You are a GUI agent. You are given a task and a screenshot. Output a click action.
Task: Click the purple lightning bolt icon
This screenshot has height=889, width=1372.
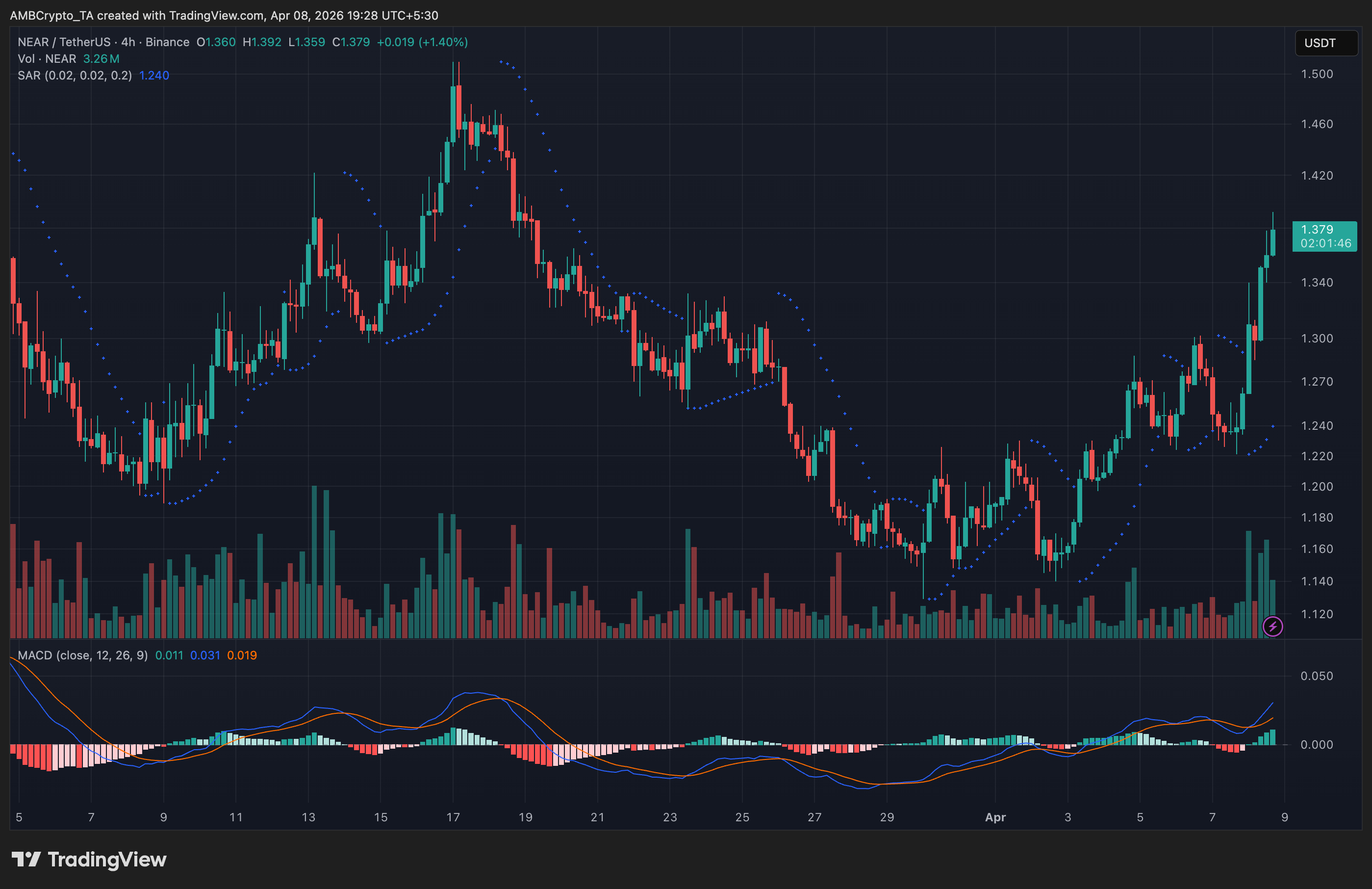(x=1272, y=626)
